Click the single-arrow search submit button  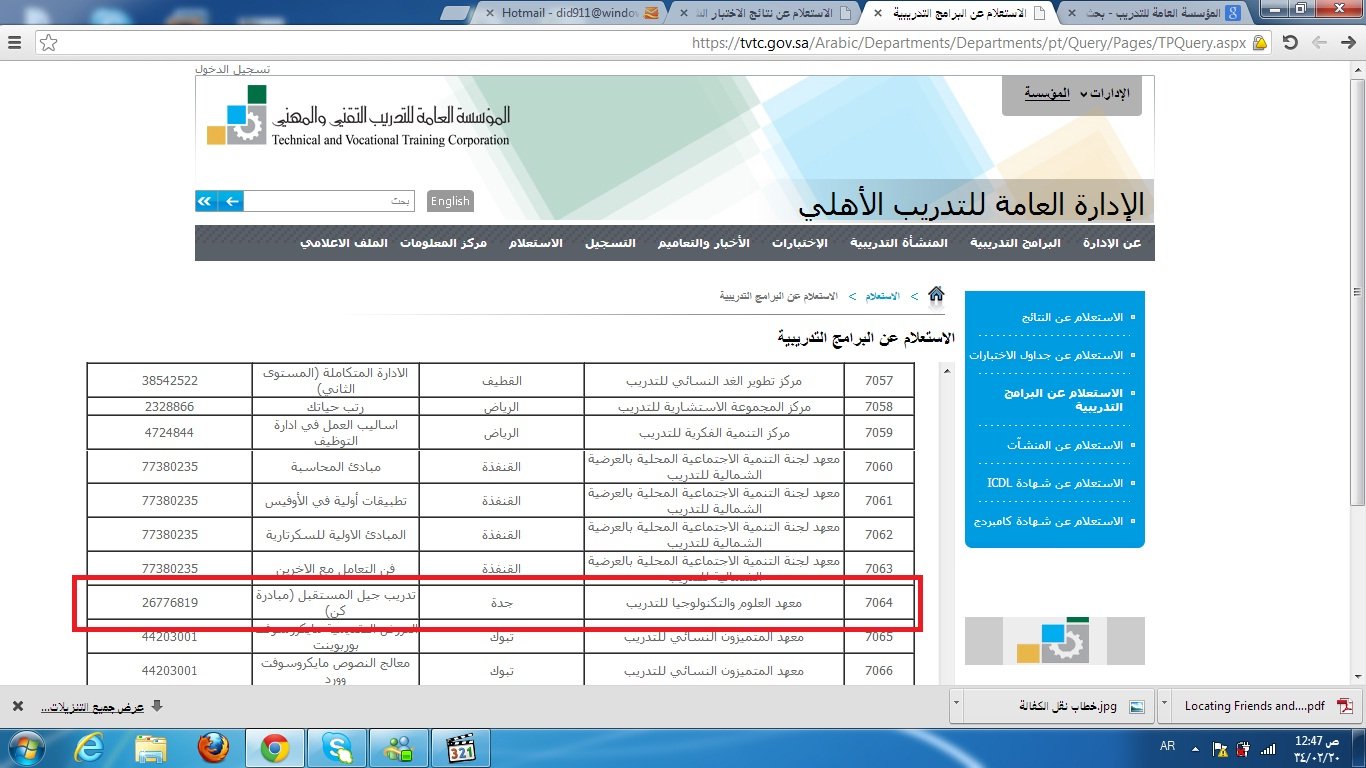pos(231,201)
